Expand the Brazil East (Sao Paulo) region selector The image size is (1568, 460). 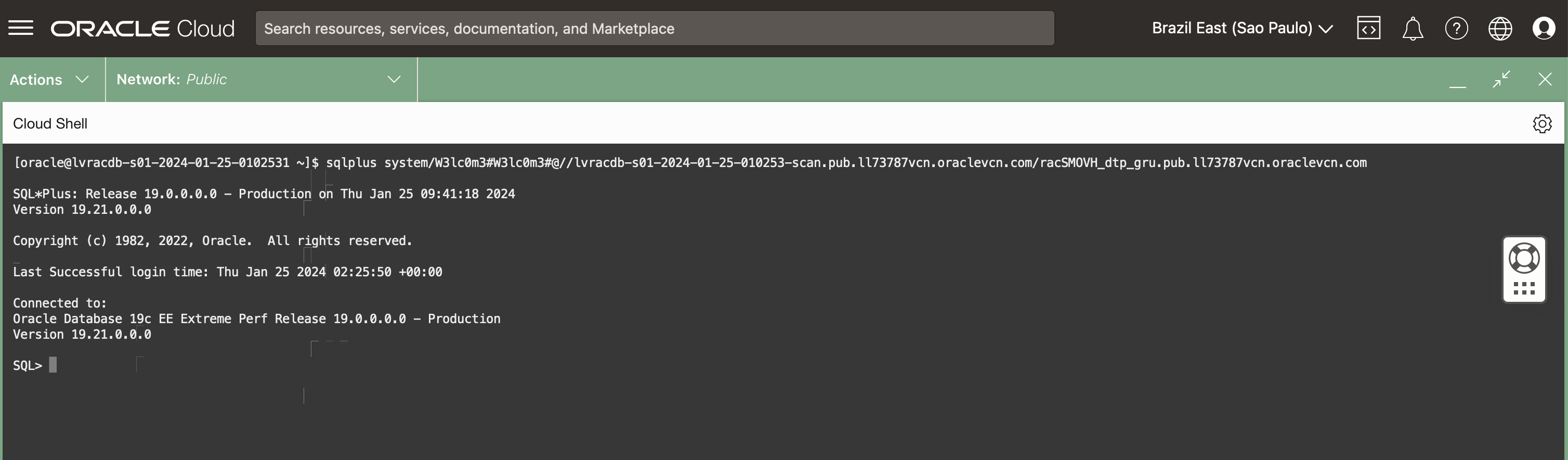point(1242,29)
